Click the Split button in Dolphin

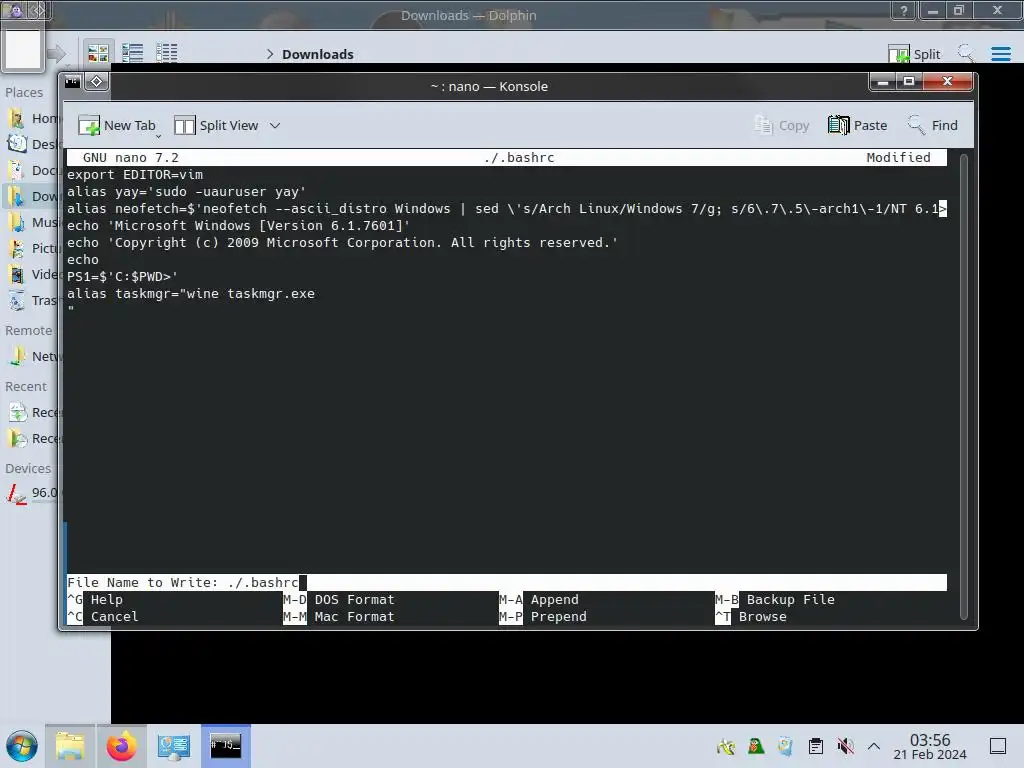coord(914,54)
